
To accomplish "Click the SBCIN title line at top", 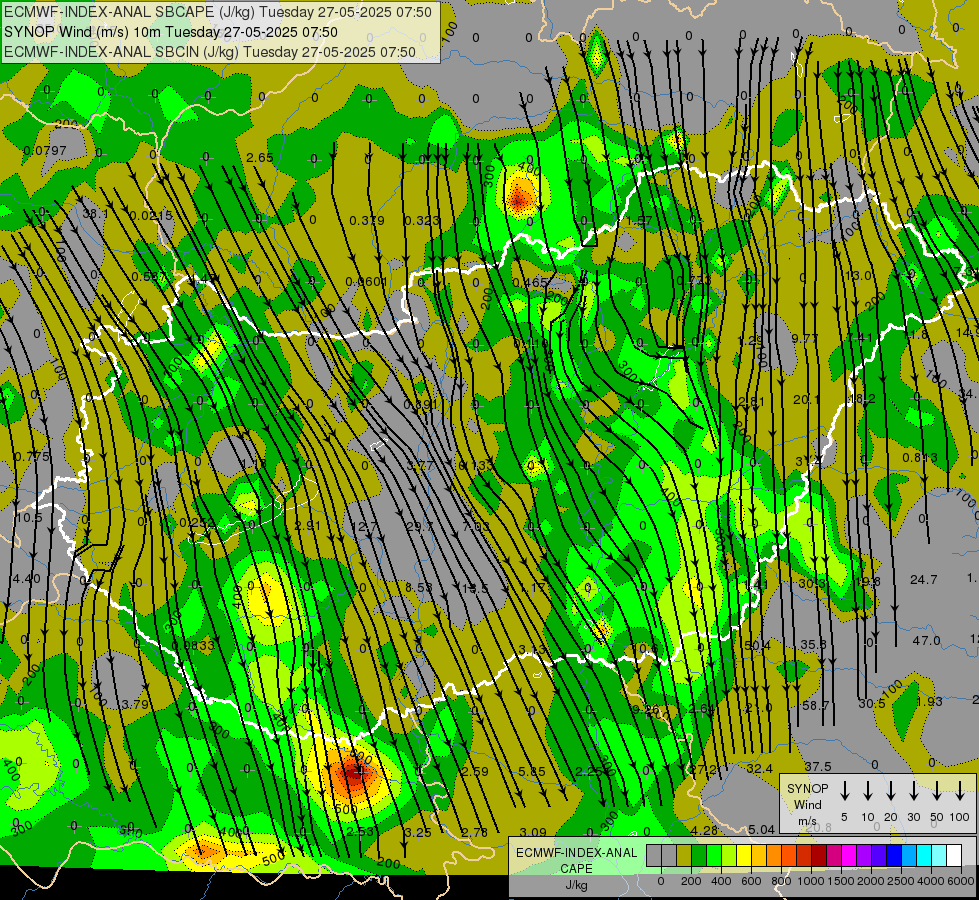I will [210, 52].
